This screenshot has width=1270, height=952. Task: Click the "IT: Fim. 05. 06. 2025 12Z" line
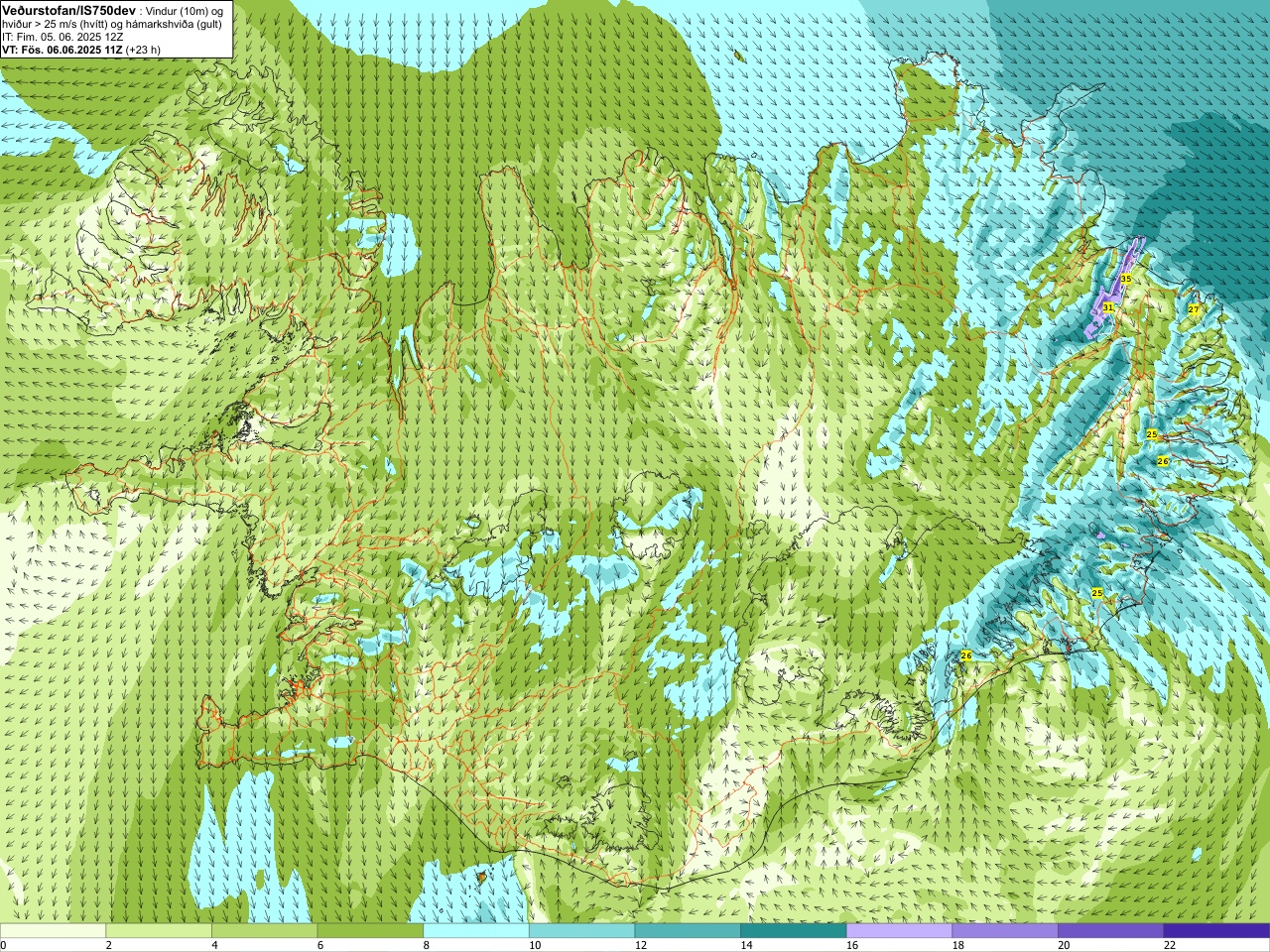[63, 38]
